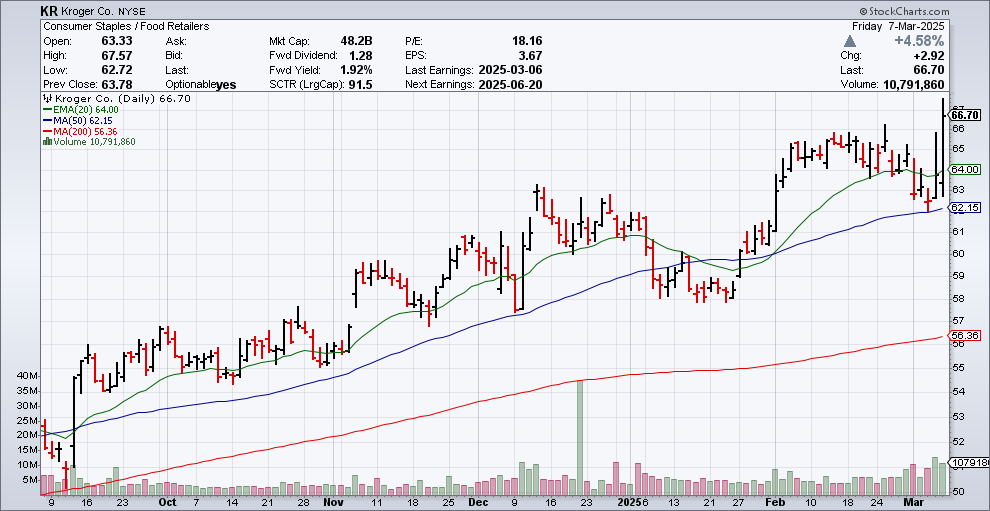Click the green EMA(20) legend line
990x511 pixels.
pyautogui.click(x=47, y=109)
